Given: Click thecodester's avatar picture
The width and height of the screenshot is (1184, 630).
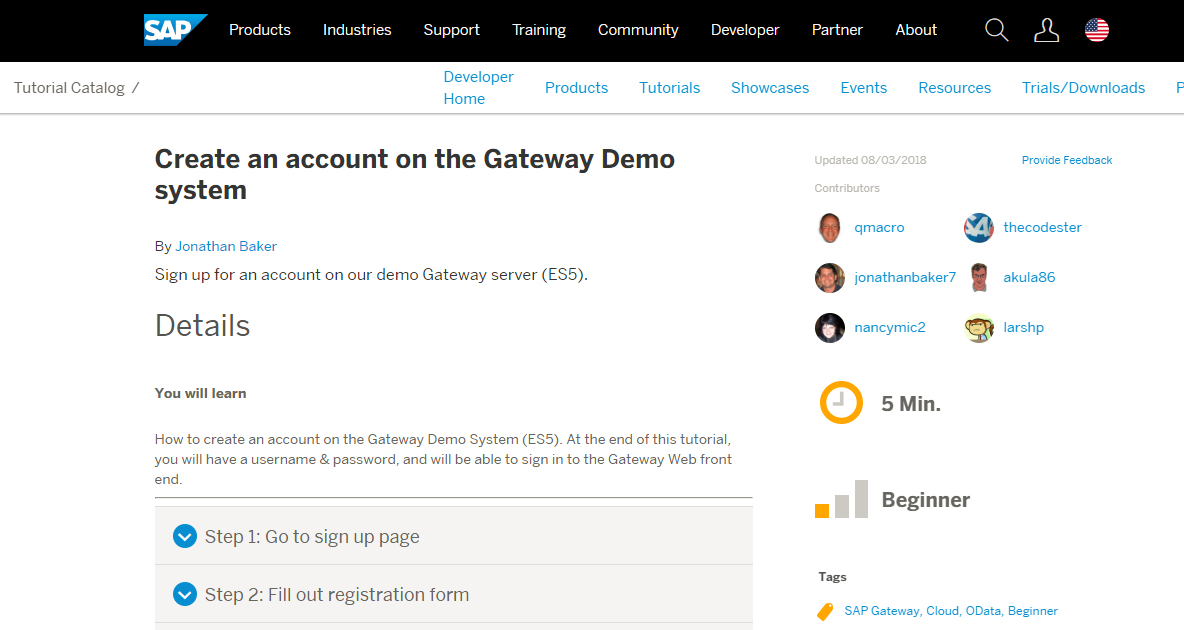Looking at the screenshot, I should click(x=979, y=227).
